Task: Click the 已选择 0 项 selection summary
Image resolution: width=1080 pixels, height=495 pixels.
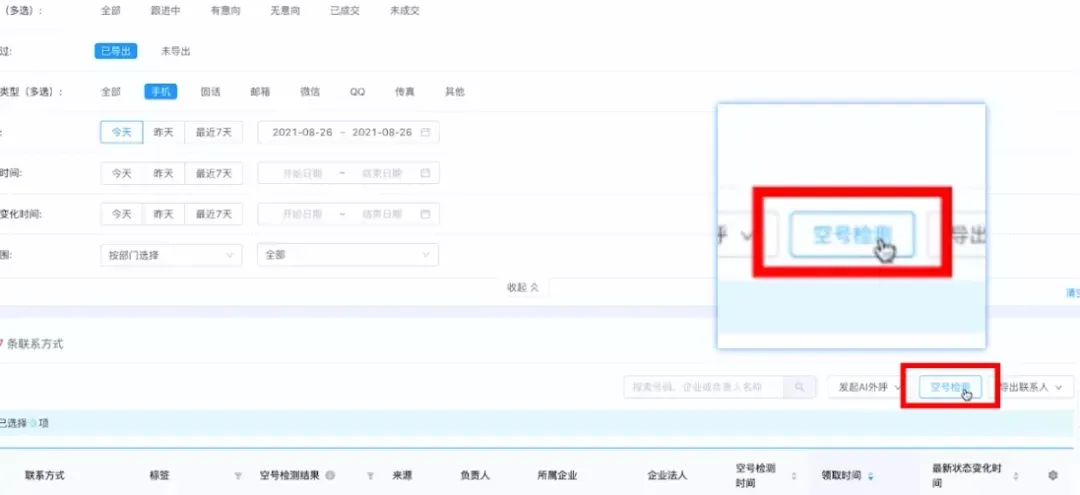Action: pyautogui.click(x=24, y=423)
